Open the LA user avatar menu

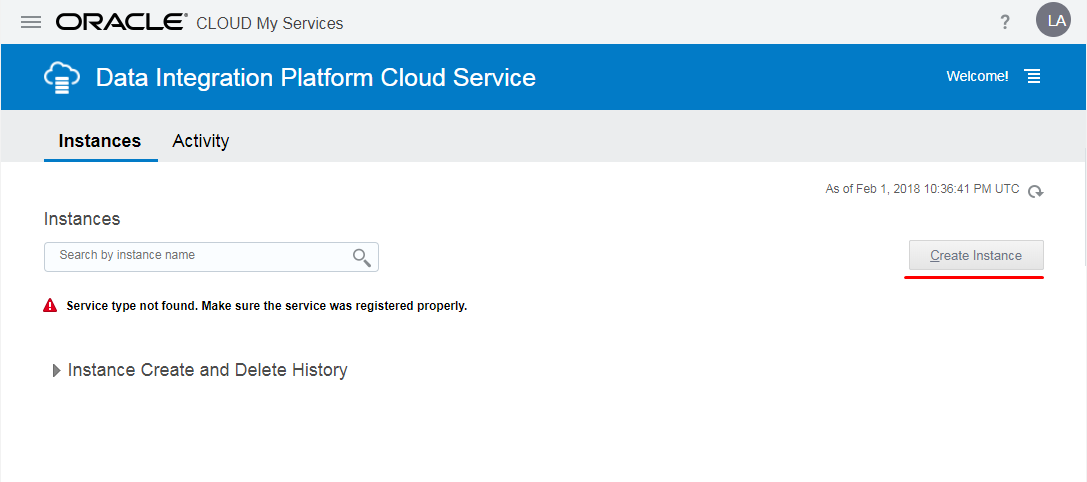point(1053,21)
